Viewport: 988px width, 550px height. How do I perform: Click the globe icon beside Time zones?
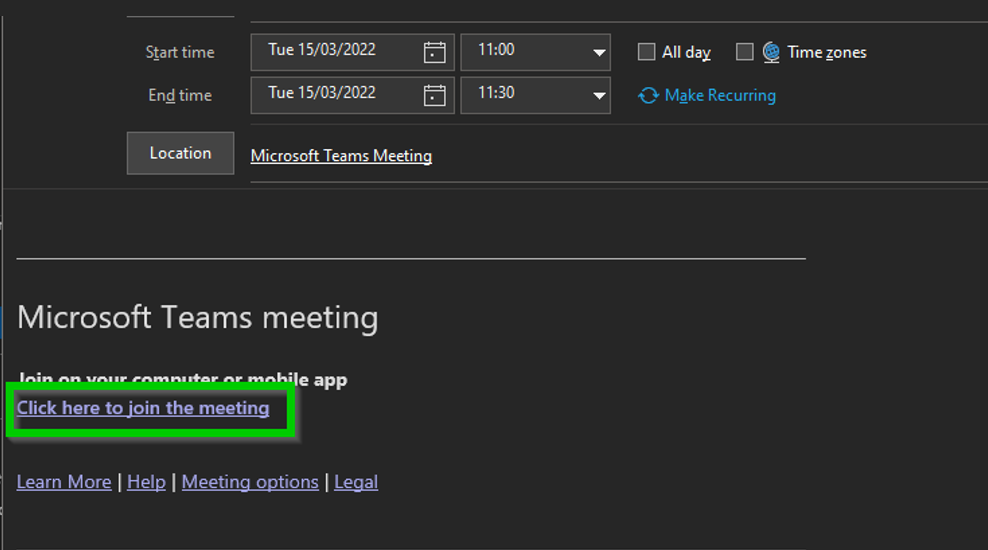click(x=771, y=52)
